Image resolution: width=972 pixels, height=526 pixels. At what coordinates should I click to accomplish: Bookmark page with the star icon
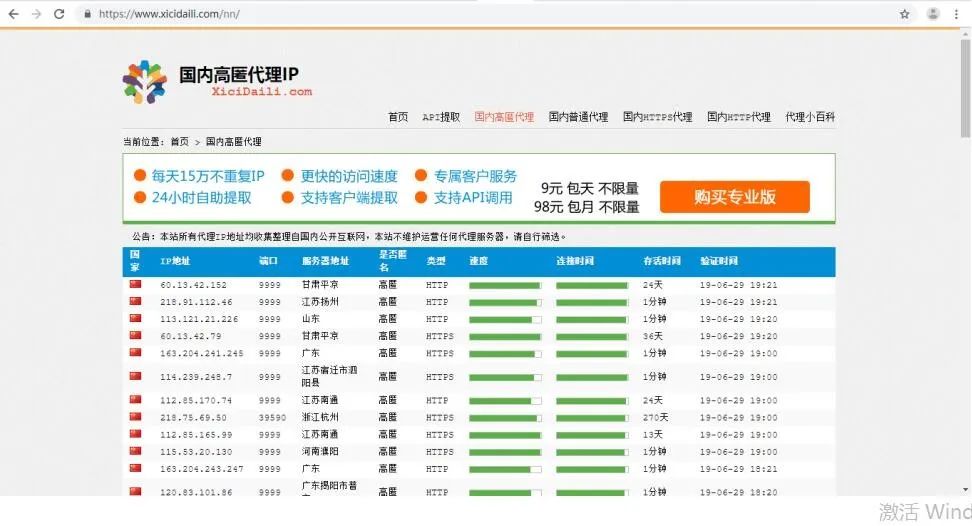click(x=904, y=14)
